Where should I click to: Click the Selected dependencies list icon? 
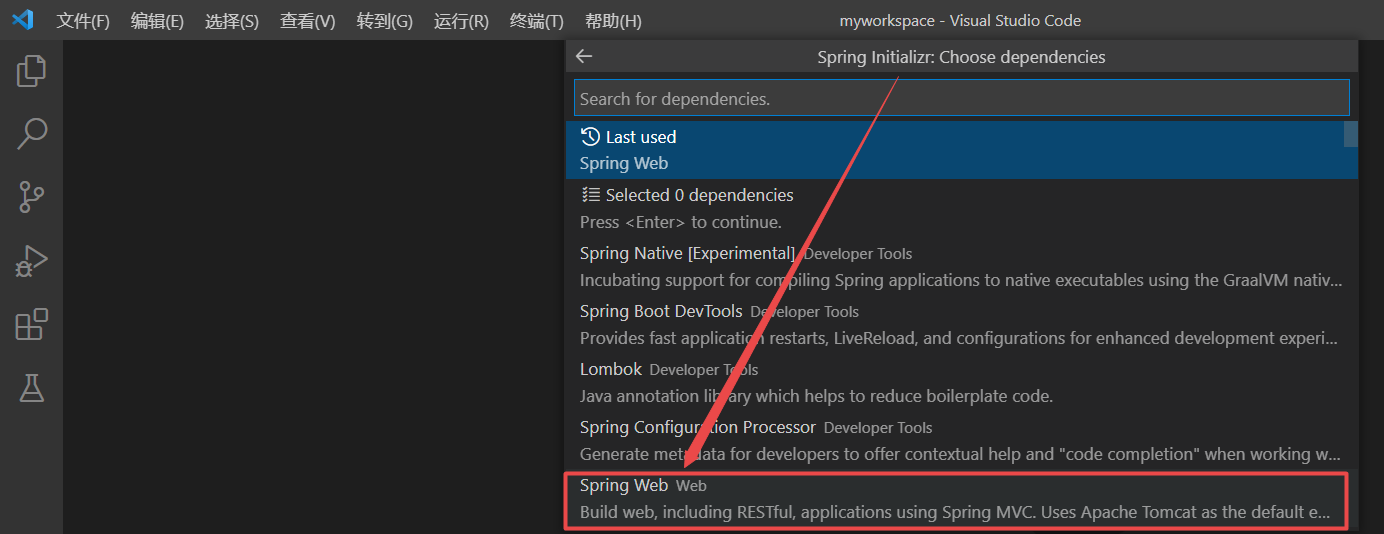click(590, 195)
